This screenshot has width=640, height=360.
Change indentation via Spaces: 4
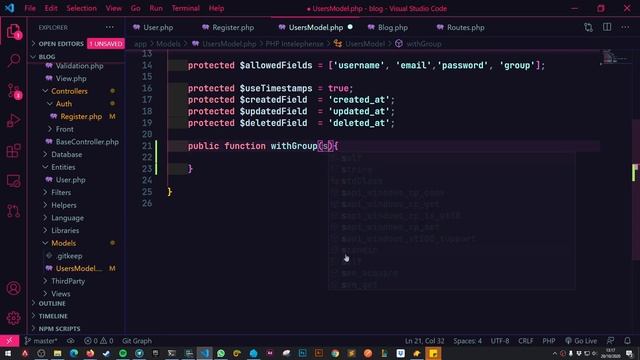pyautogui.click(x=467, y=340)
